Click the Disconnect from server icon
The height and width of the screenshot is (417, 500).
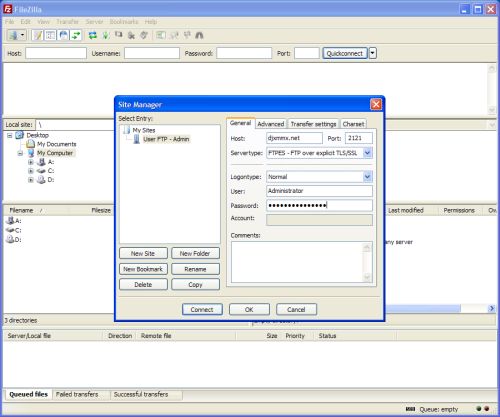pyautogui.click(x=131, y=35)
